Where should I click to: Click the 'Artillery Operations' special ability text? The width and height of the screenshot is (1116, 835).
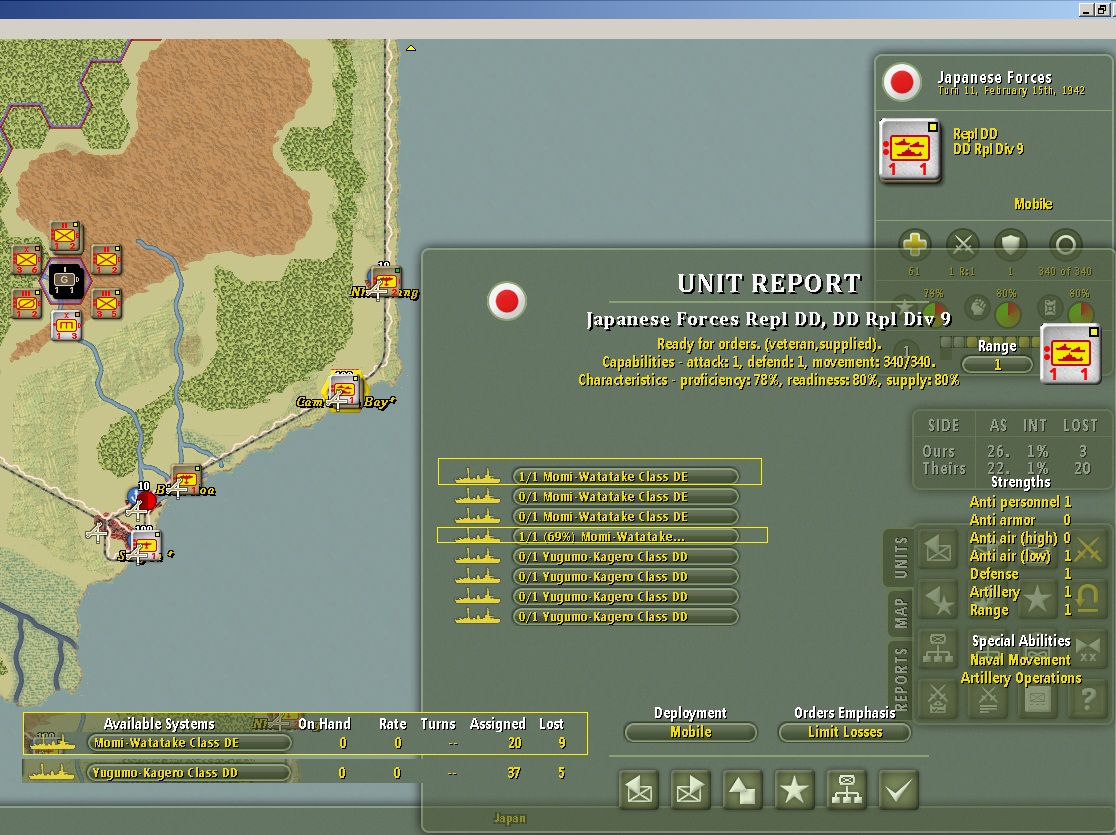(x=1021, y=678)
